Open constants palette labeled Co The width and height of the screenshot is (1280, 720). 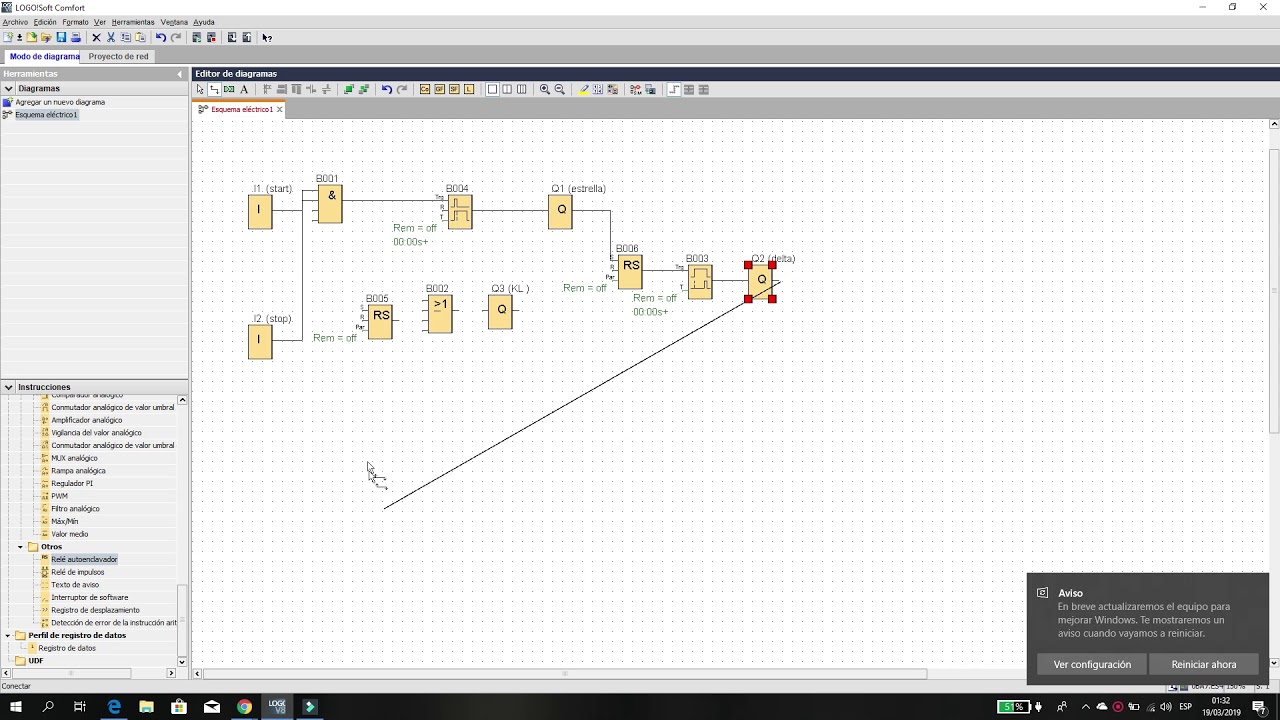click(x=425, y=89)
